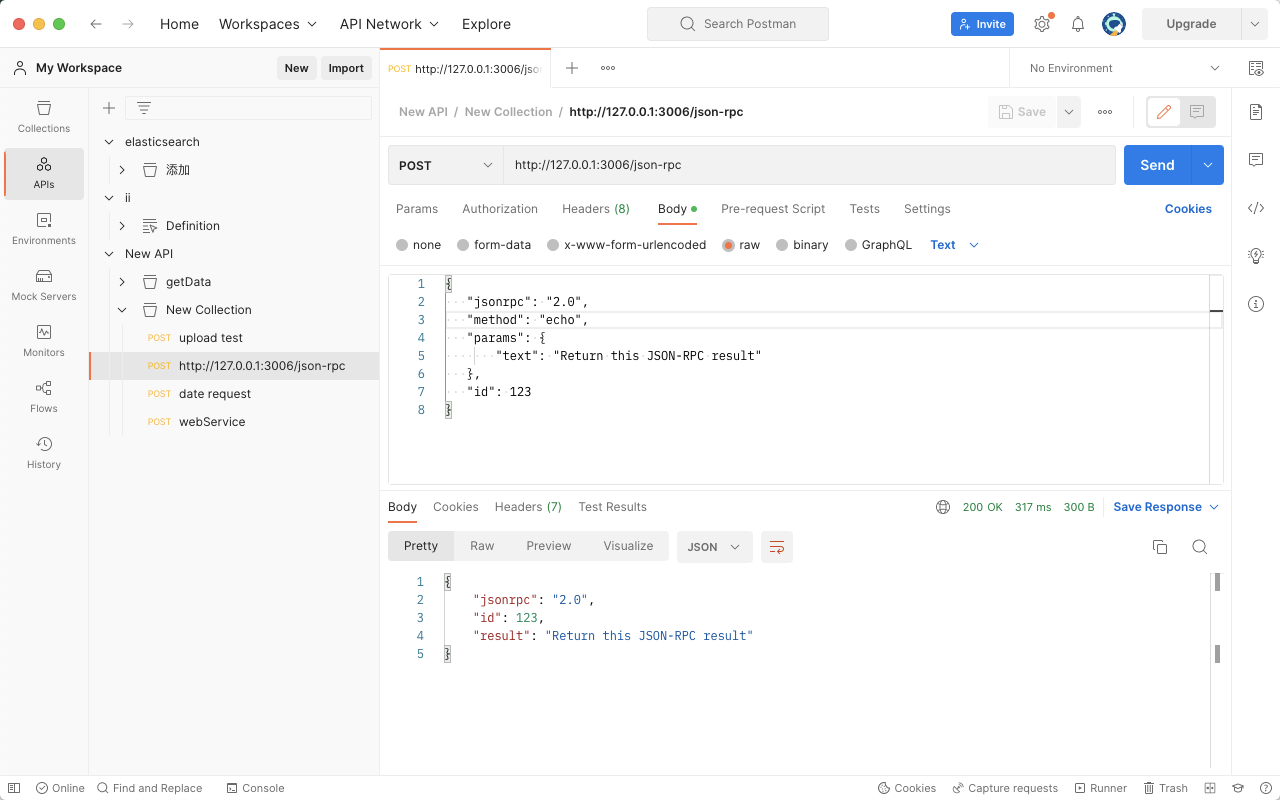Click the Cookies link near Send
This screenshot has height=800, width=1280.
(x=1188, y=209)
